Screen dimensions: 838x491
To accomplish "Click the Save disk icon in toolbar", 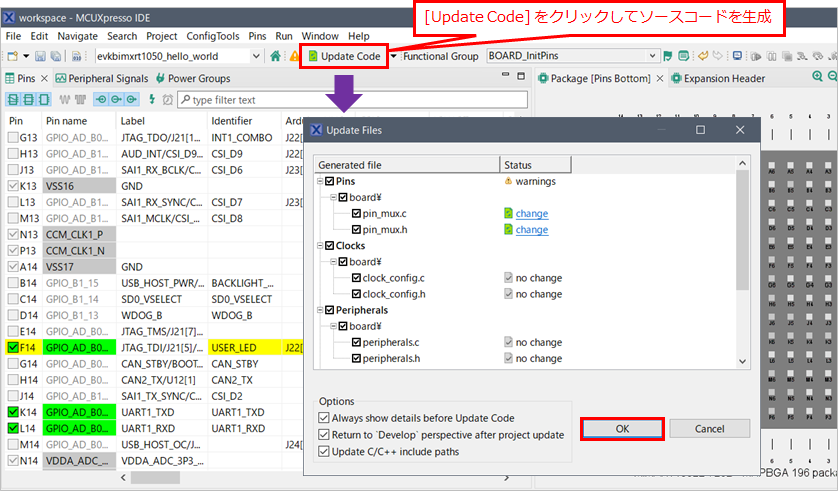I will [x=40, y=56].
